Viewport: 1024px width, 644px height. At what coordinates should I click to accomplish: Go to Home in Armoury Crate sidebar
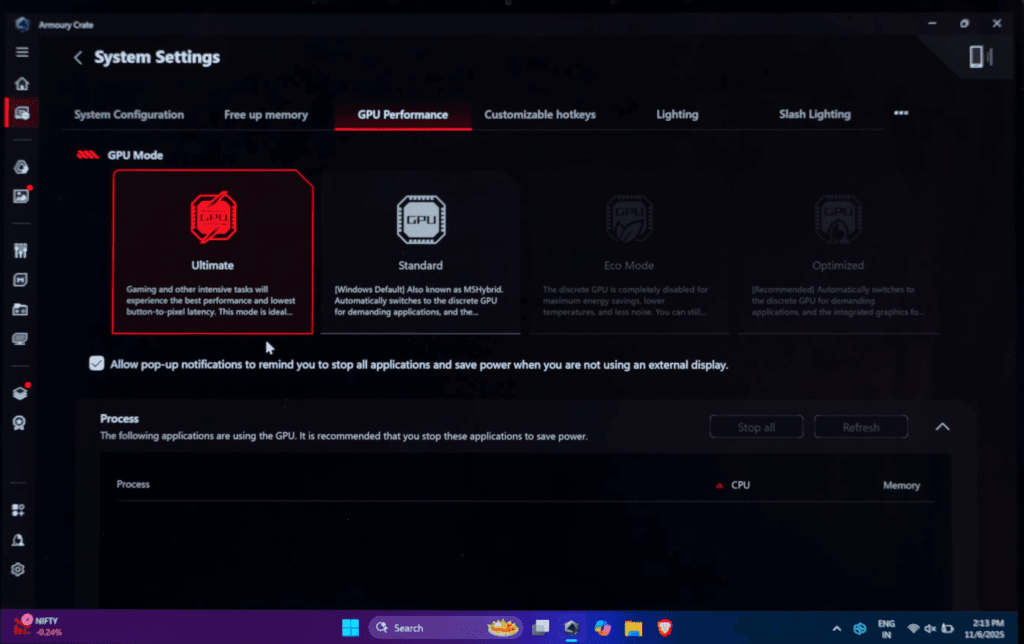22,84
